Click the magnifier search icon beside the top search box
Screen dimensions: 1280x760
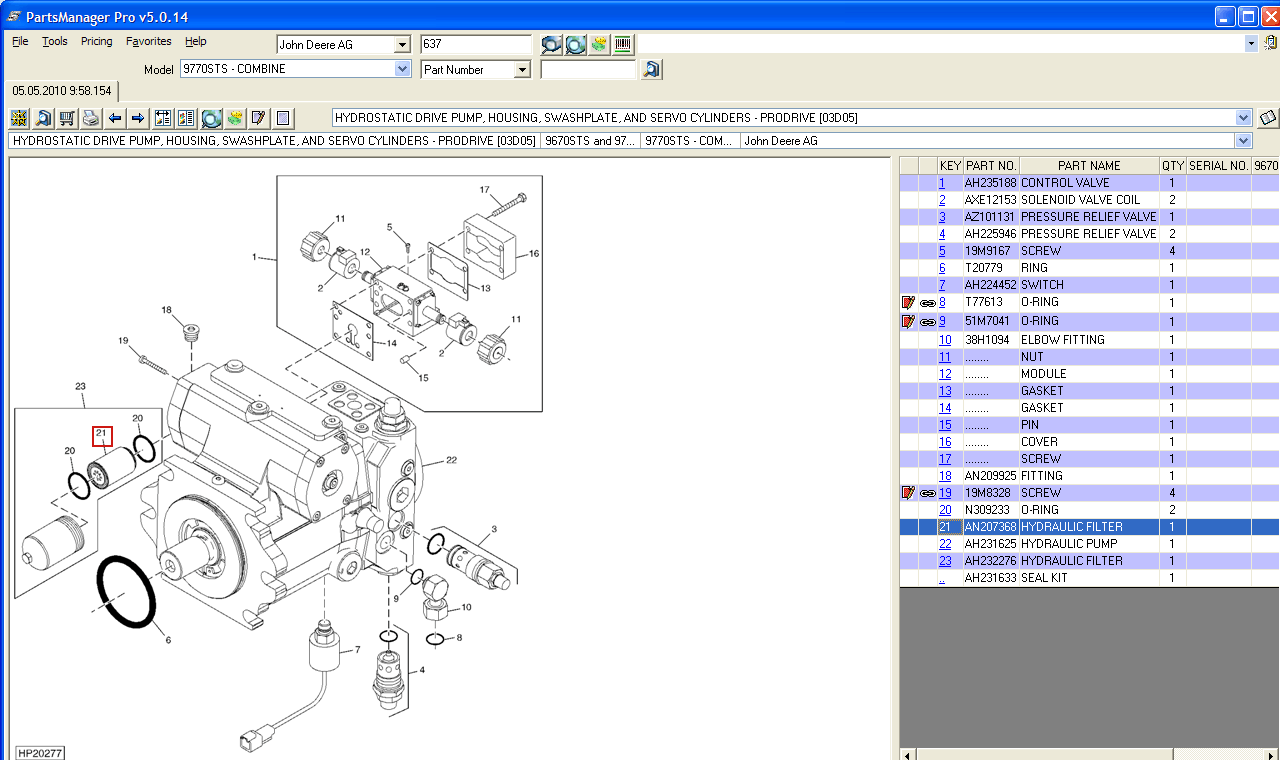551,44
